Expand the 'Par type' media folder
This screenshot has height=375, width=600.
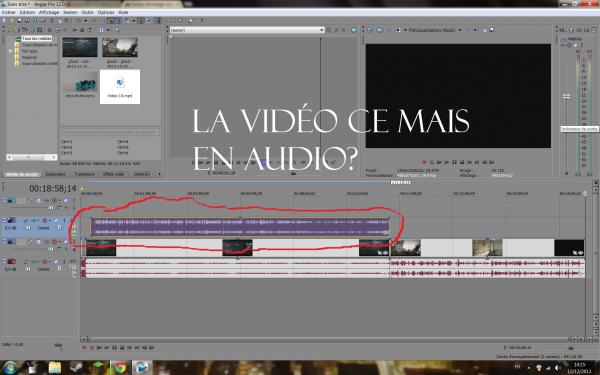point(11,51)
